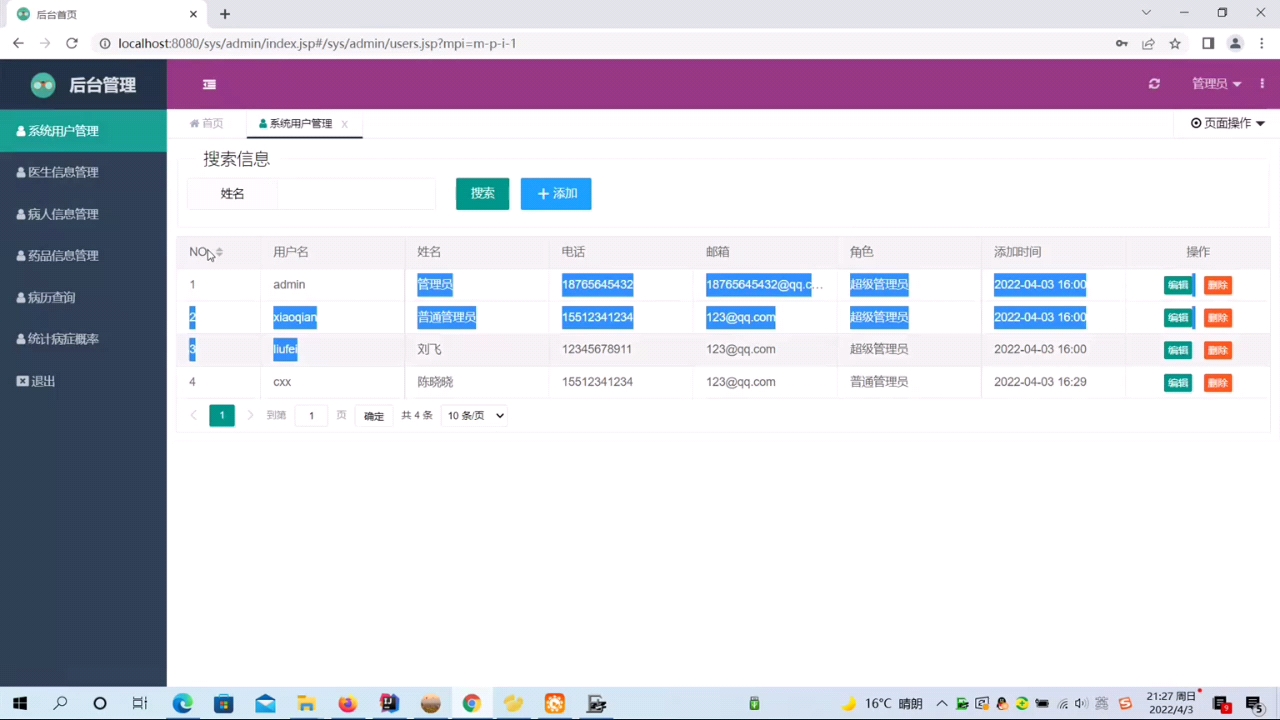Select 医生信息管理 in the sidebar

click(x=64, y=172)
